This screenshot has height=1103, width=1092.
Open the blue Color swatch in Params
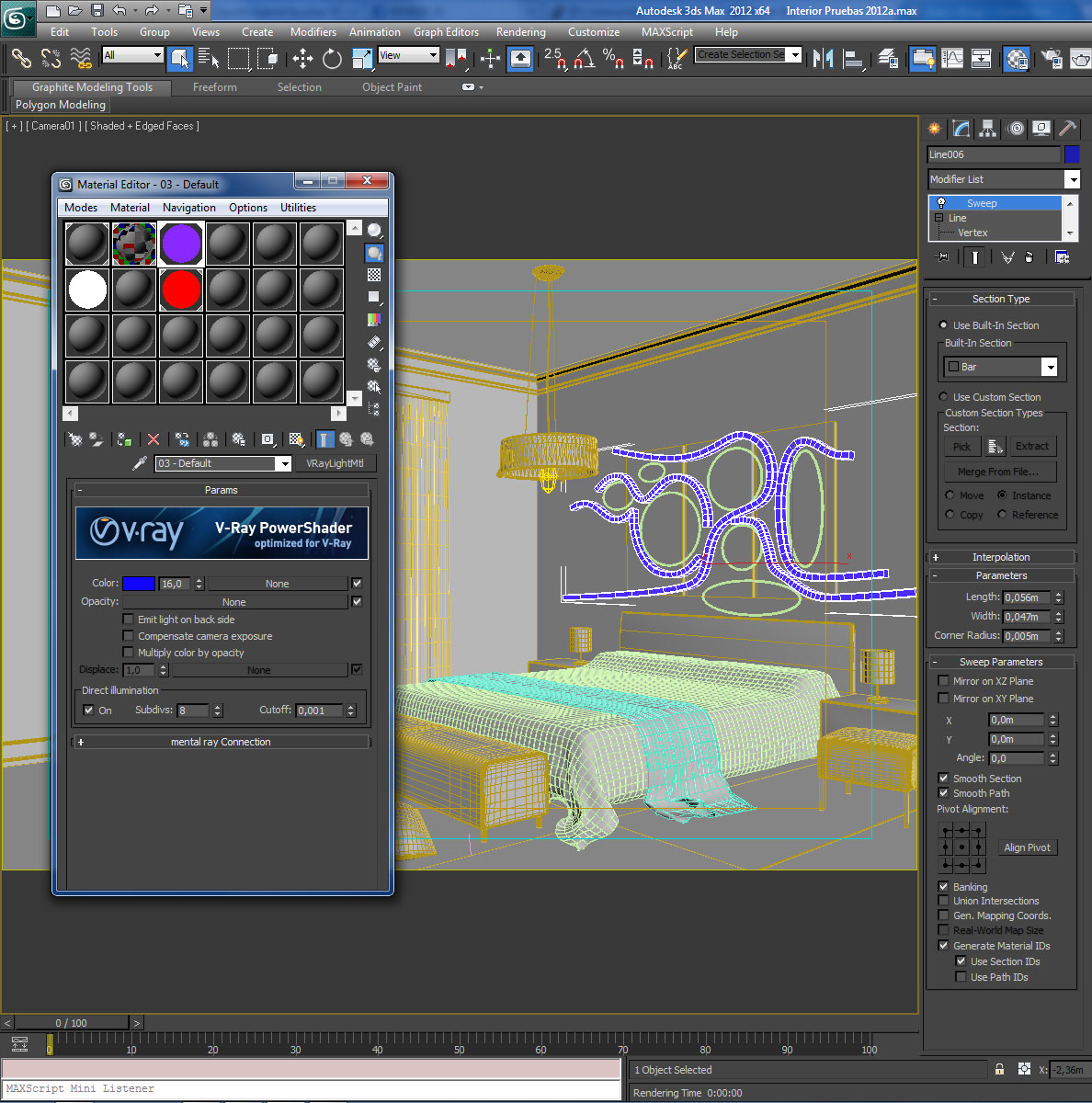pos(139,584)
